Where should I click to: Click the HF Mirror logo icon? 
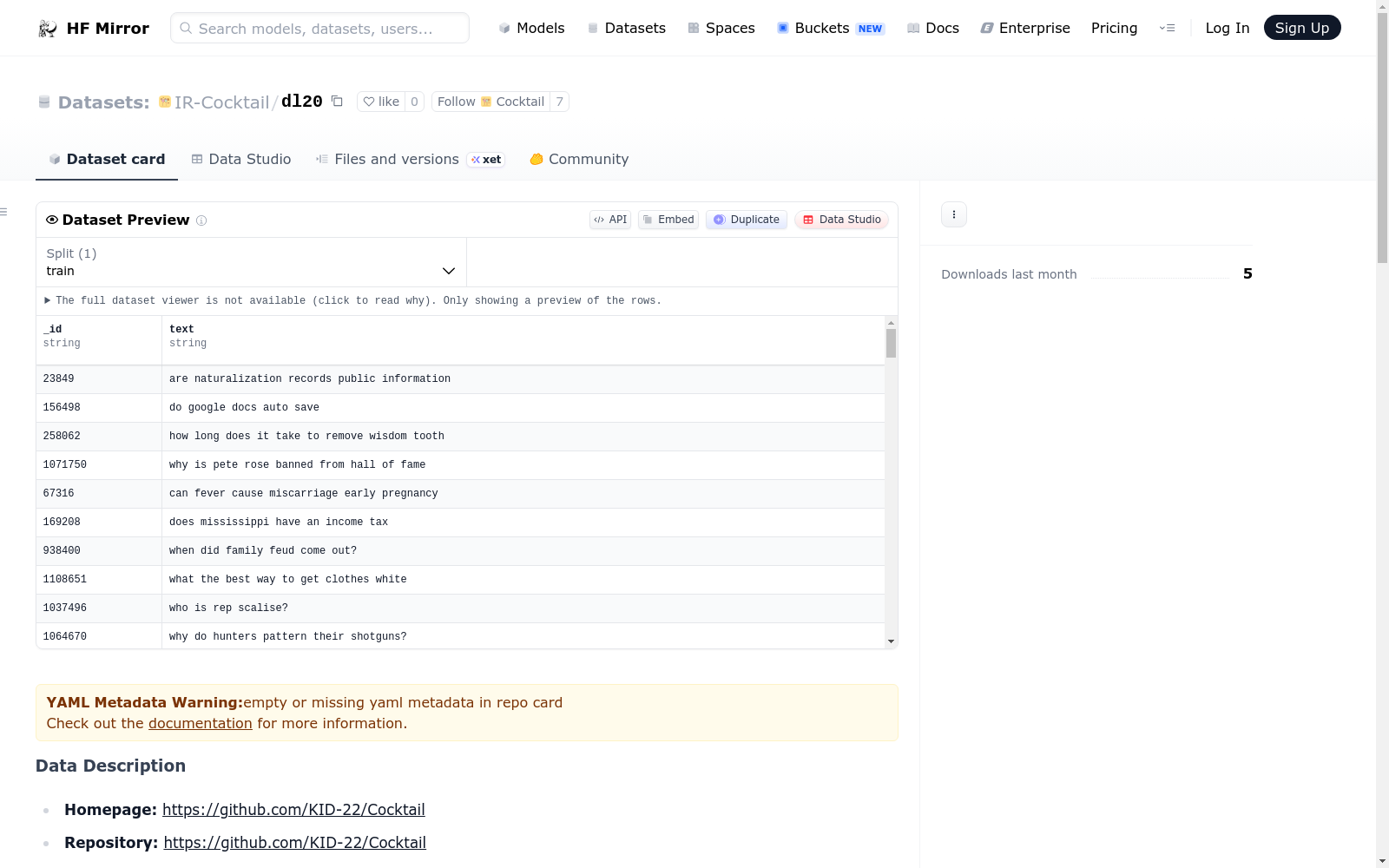pos(48,29)
